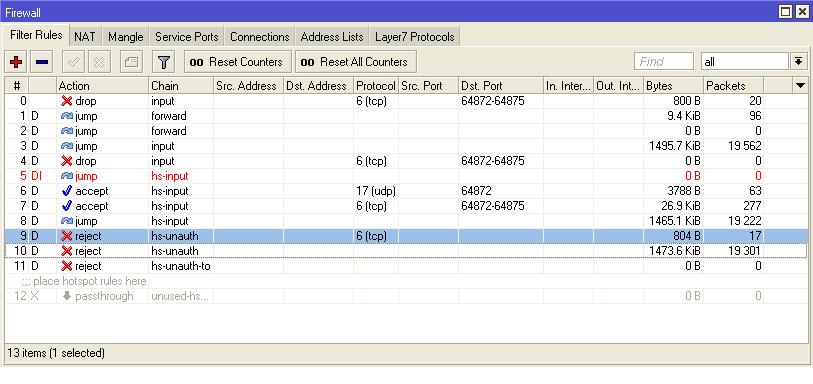Open the 'all' chain filter dropdown
This screenshot has width=813, height=384.
pos(745,62)
